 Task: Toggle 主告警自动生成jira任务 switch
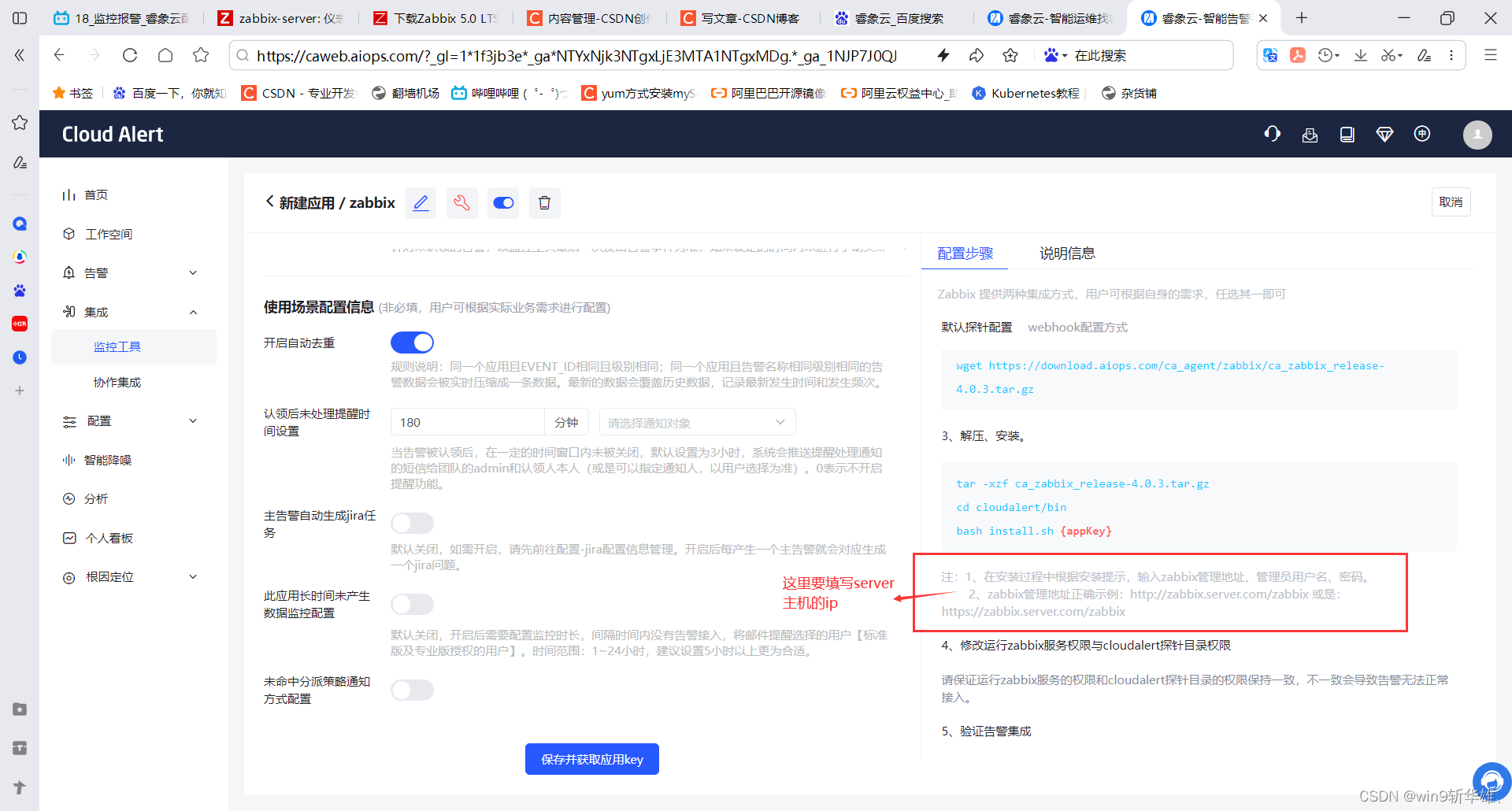pyautogui.click(x=412, y=523)
